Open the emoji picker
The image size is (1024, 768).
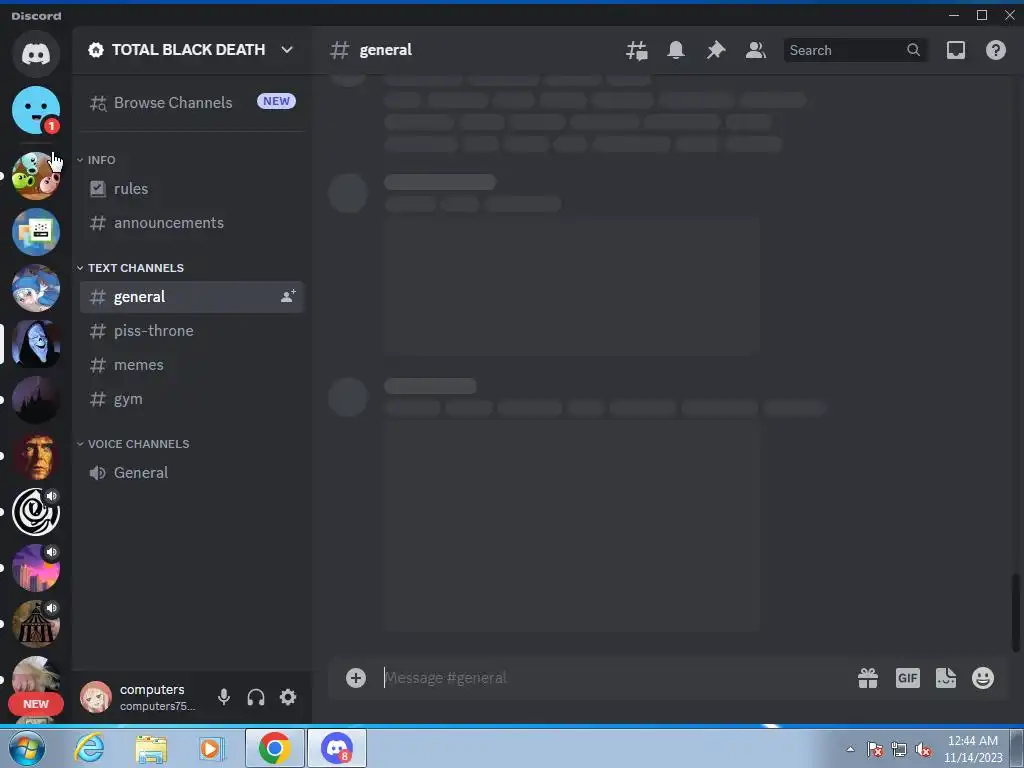(983, 678)
